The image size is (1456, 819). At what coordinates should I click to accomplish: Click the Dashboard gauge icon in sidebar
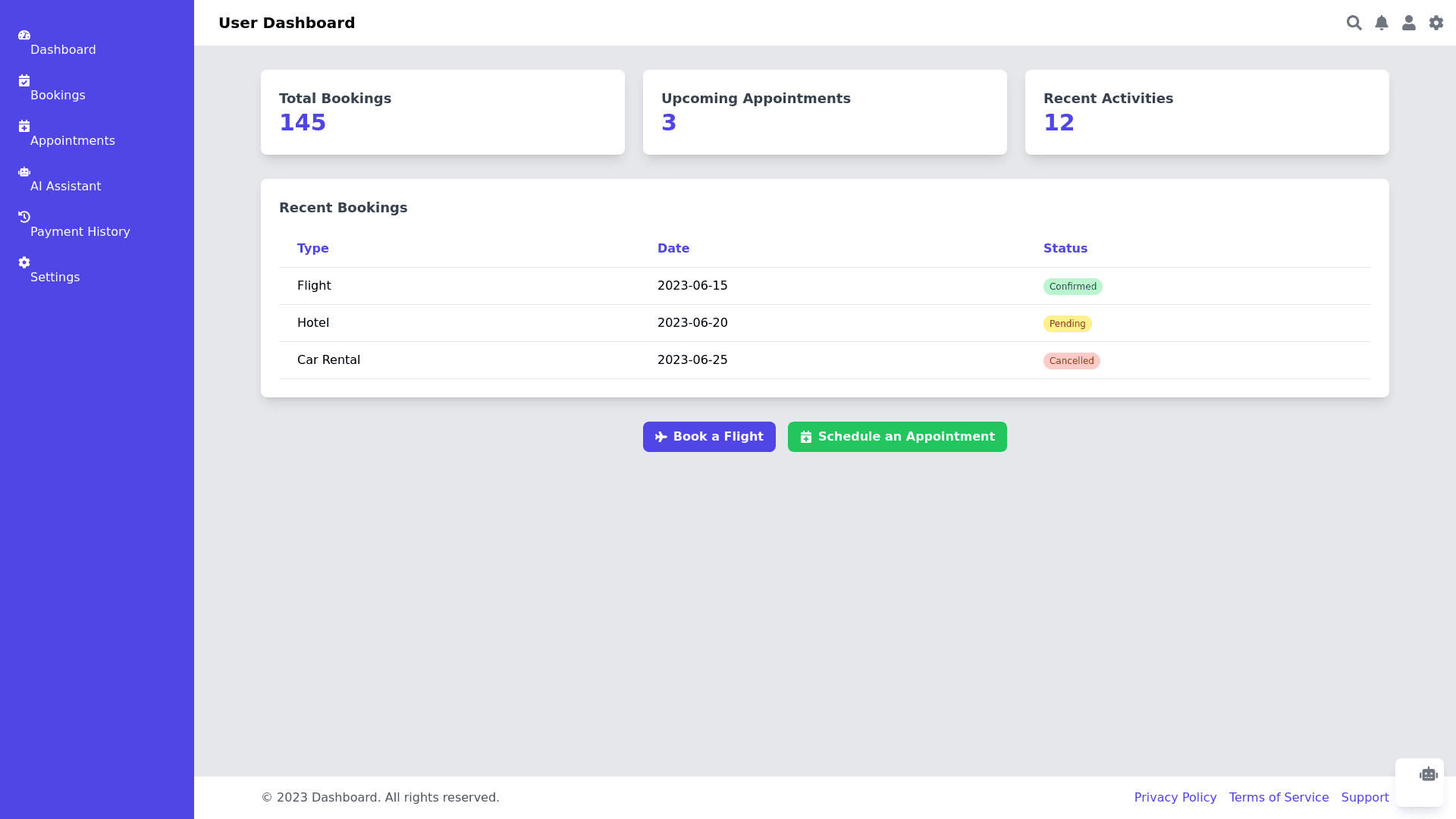pyautogui.click(x=24, y=35)
